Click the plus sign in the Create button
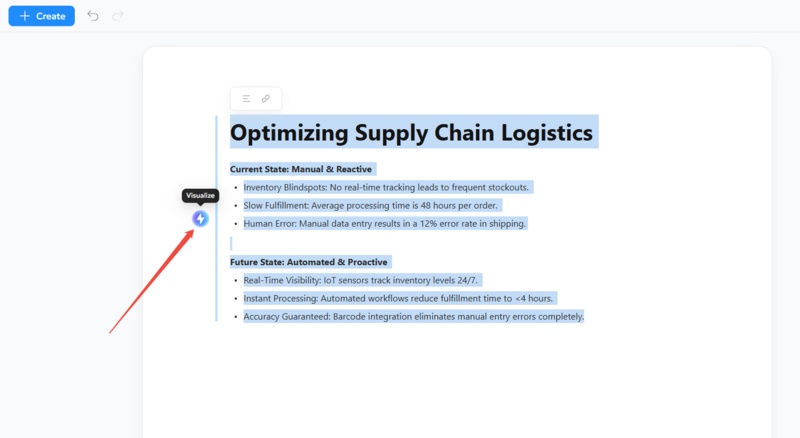This screenshot has width=800, height=438. pyautogui.click(x=25, y=16)
